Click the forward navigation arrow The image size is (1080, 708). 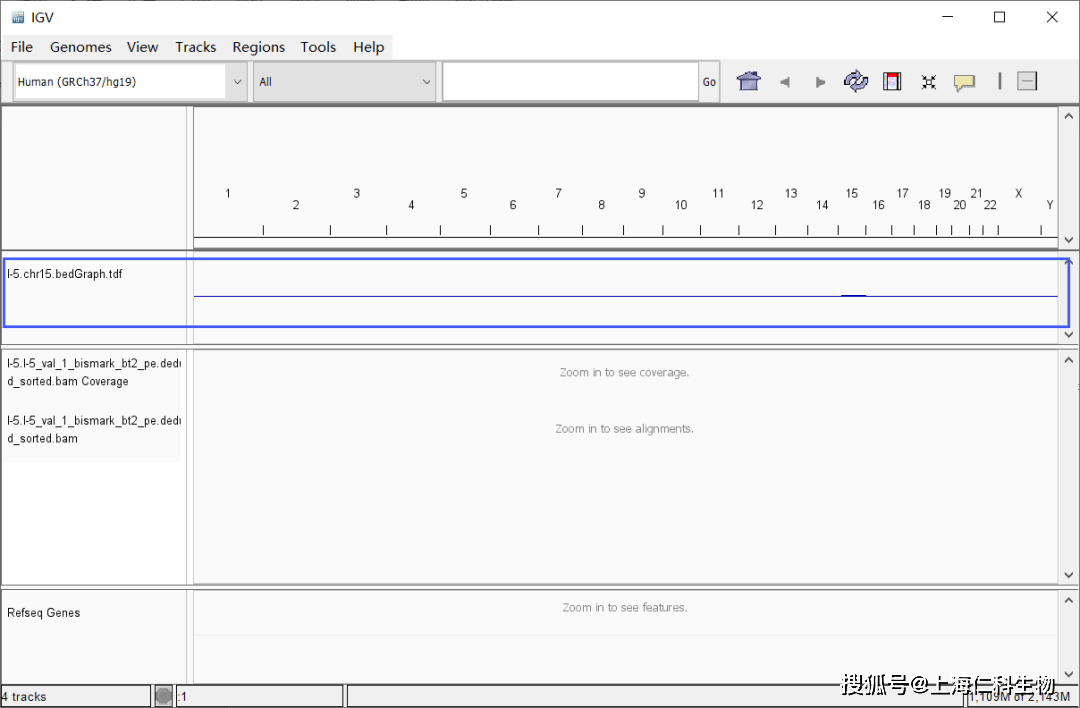point(820,82)
